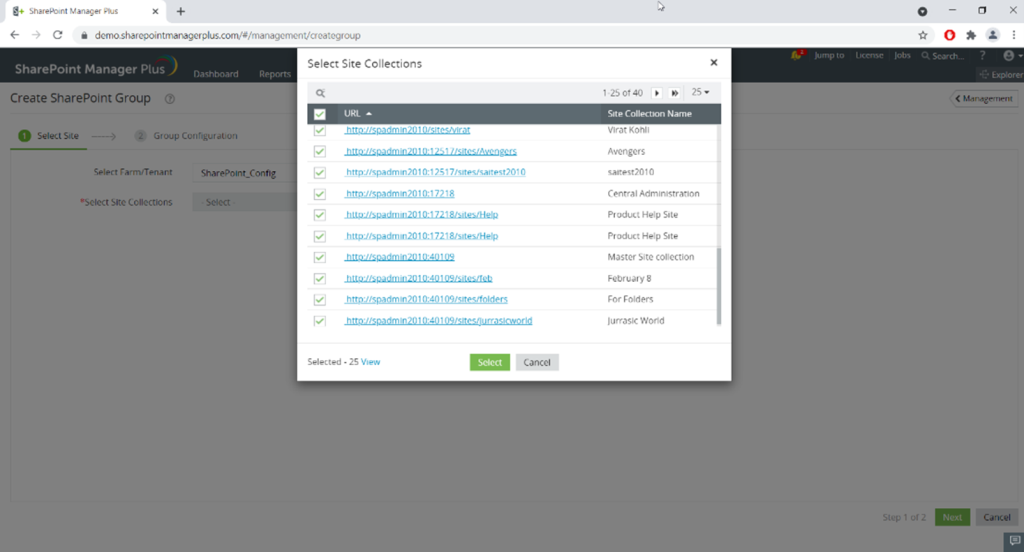Sort by Site Collection Name column
This screenshot has height=552, width=1024.
click(x=649, y=114)
